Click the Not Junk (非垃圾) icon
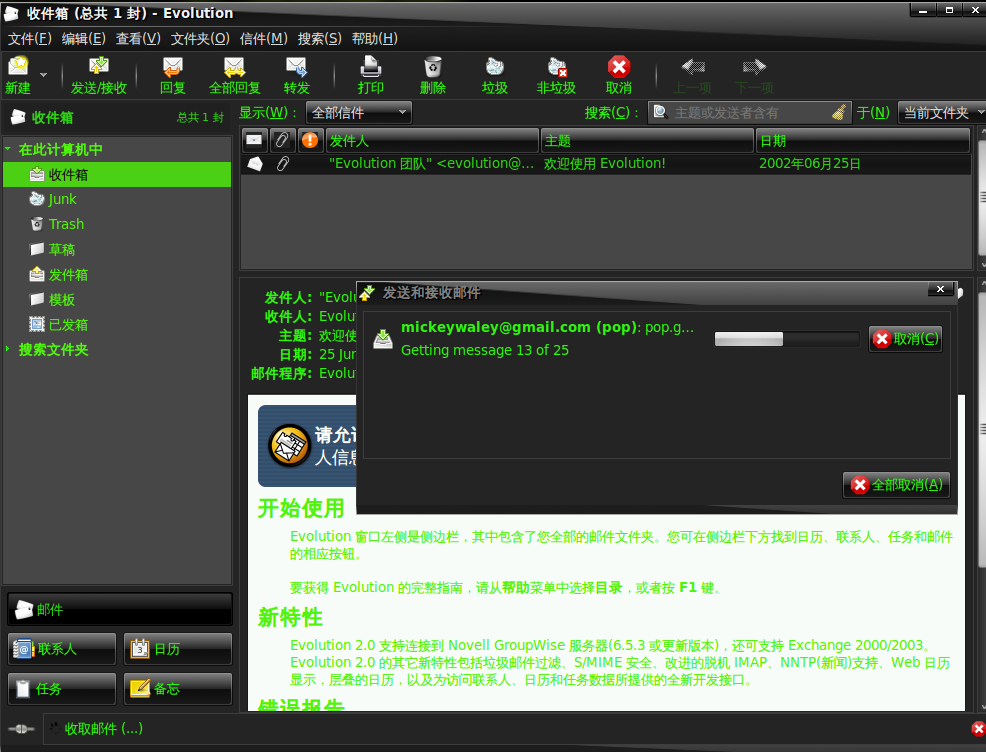The height and width of the screenshot is (752, 986). point(557,66)
